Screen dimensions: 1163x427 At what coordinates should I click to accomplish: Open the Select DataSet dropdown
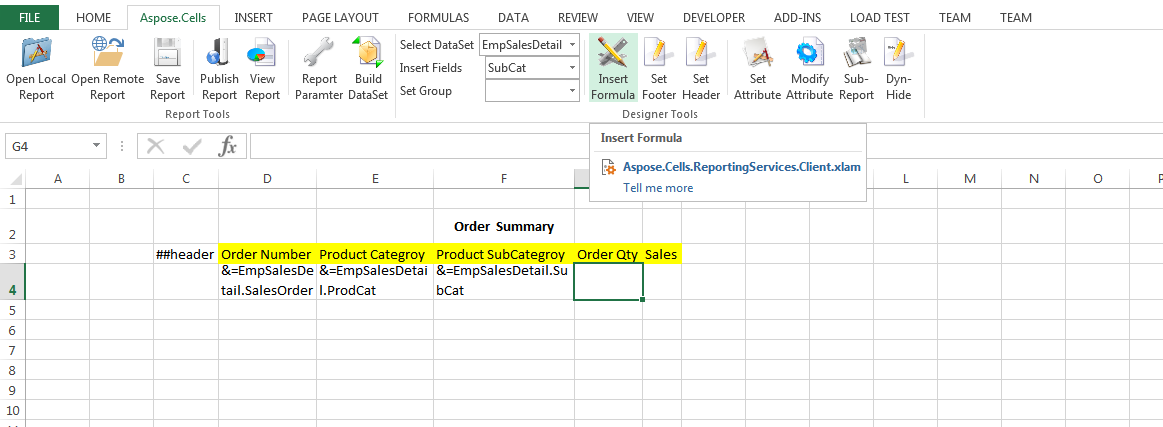[x=572, y=44]
